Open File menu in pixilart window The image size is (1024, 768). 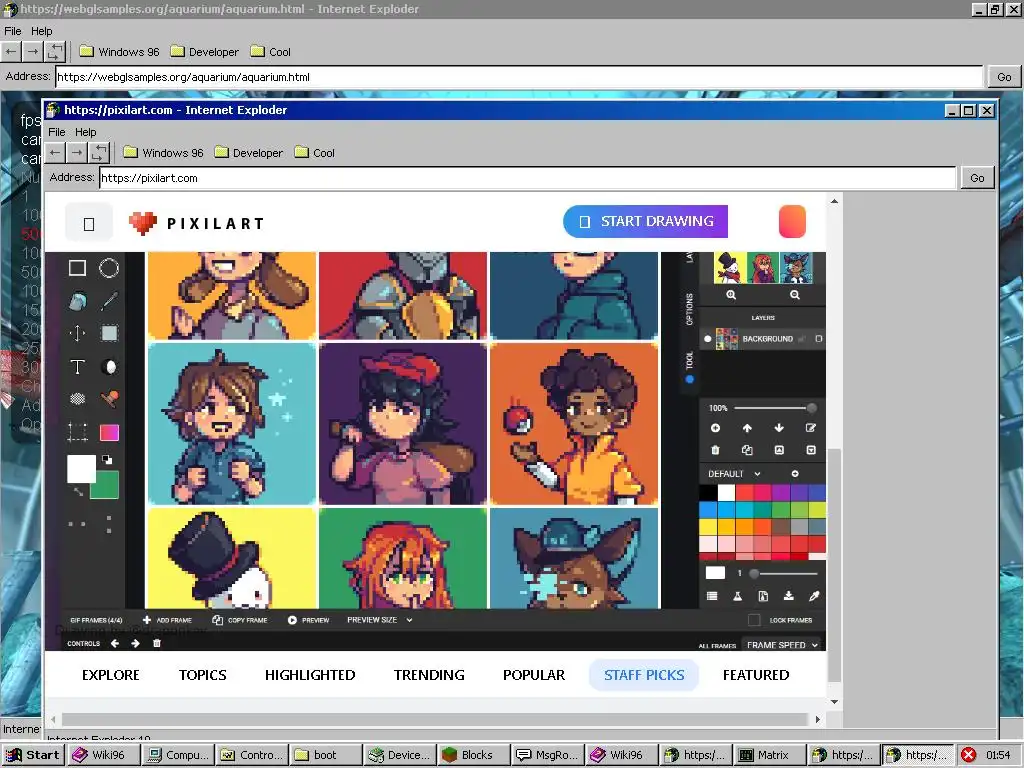(57, 132)
